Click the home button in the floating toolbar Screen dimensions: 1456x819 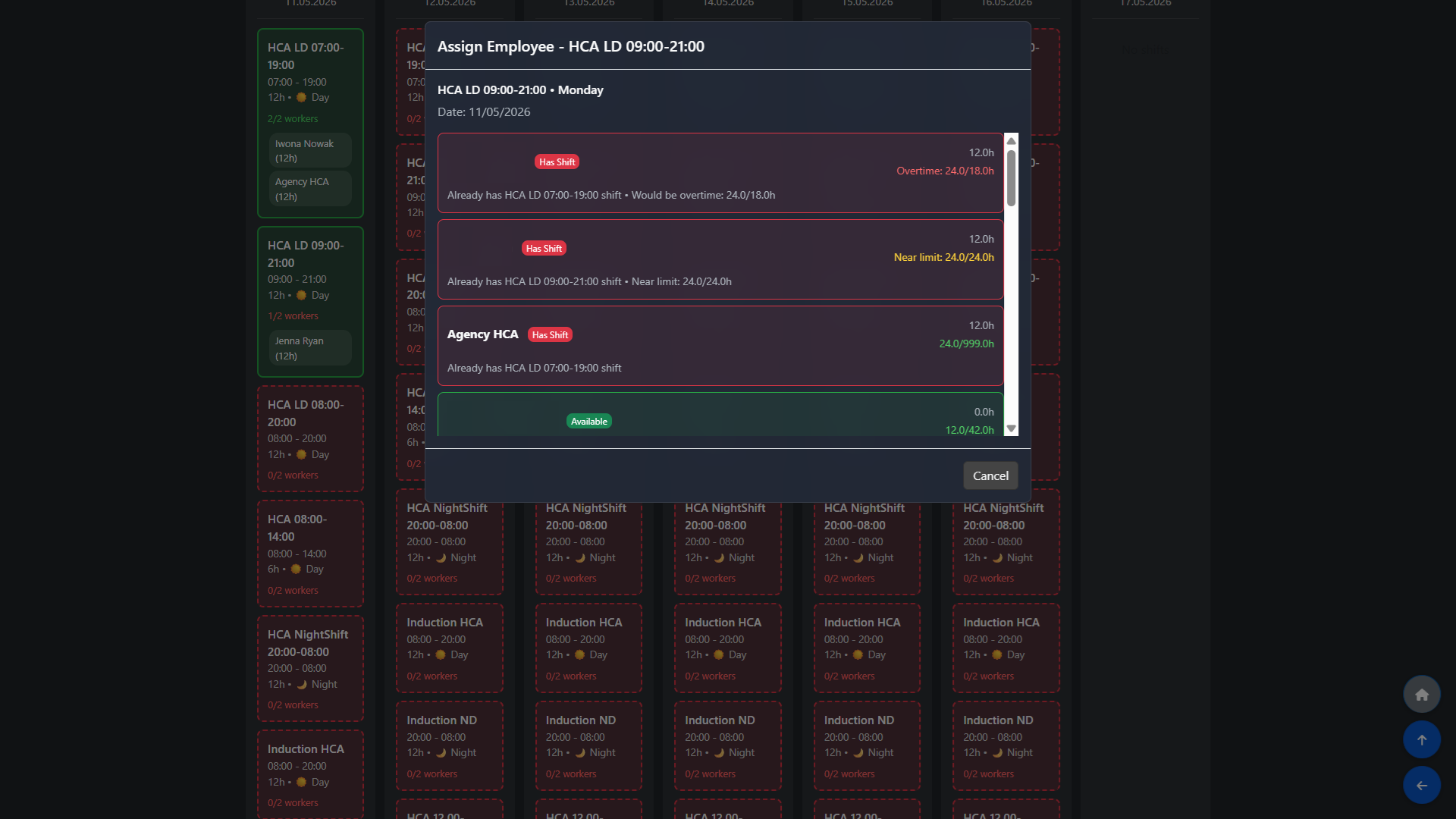(x=1421, y=694)
